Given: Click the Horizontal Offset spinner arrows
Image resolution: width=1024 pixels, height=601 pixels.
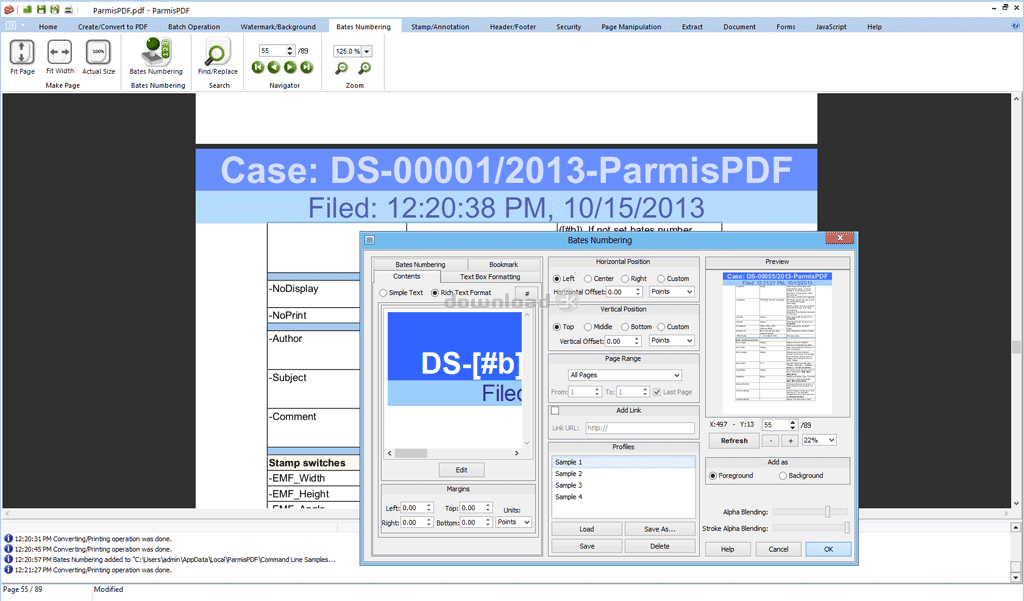Looking at the screenshot, I should tap(638, 292).
